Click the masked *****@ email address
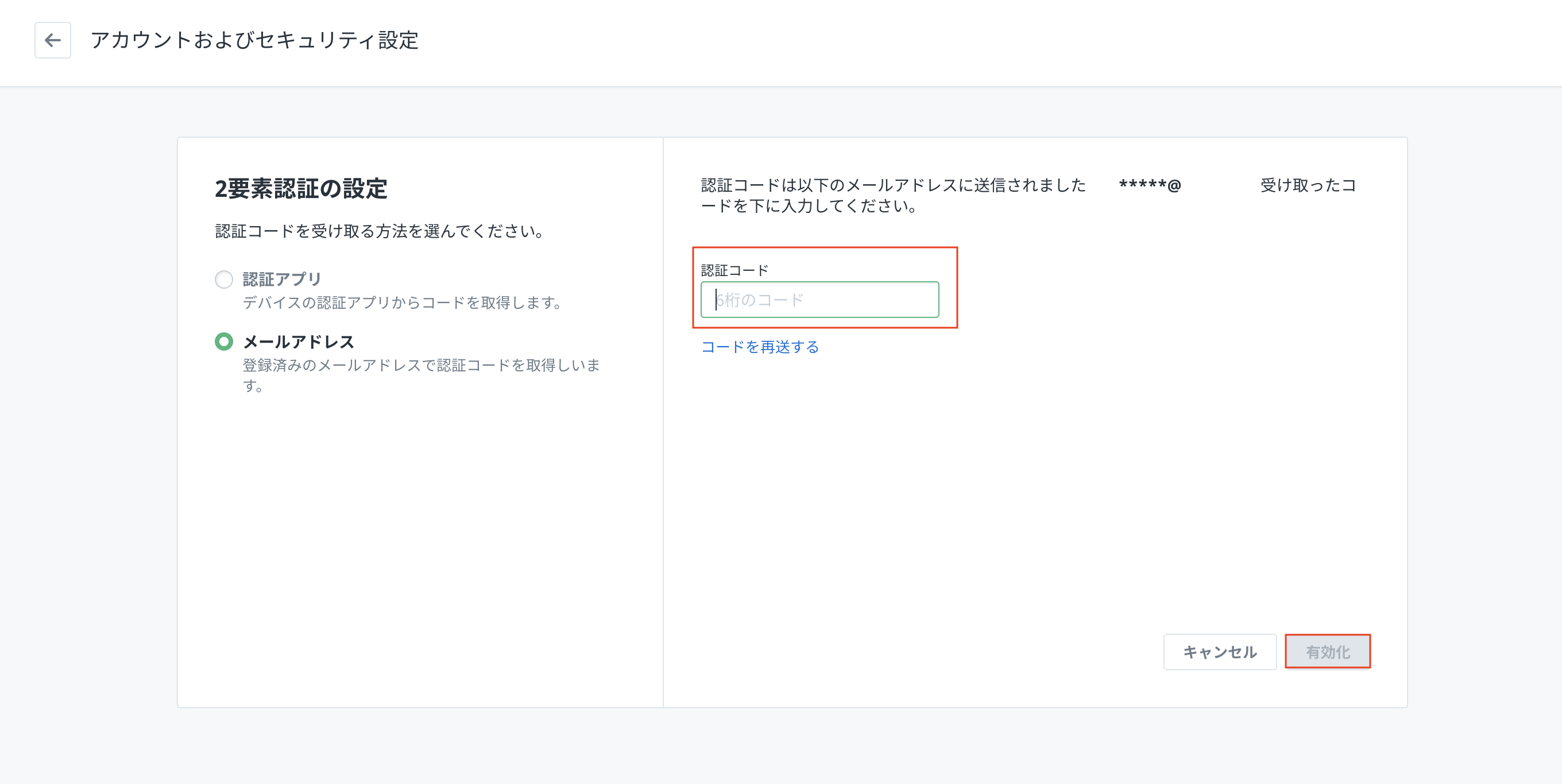The height and width of the screenshot is (784, 1562). tap(1150, 185)
